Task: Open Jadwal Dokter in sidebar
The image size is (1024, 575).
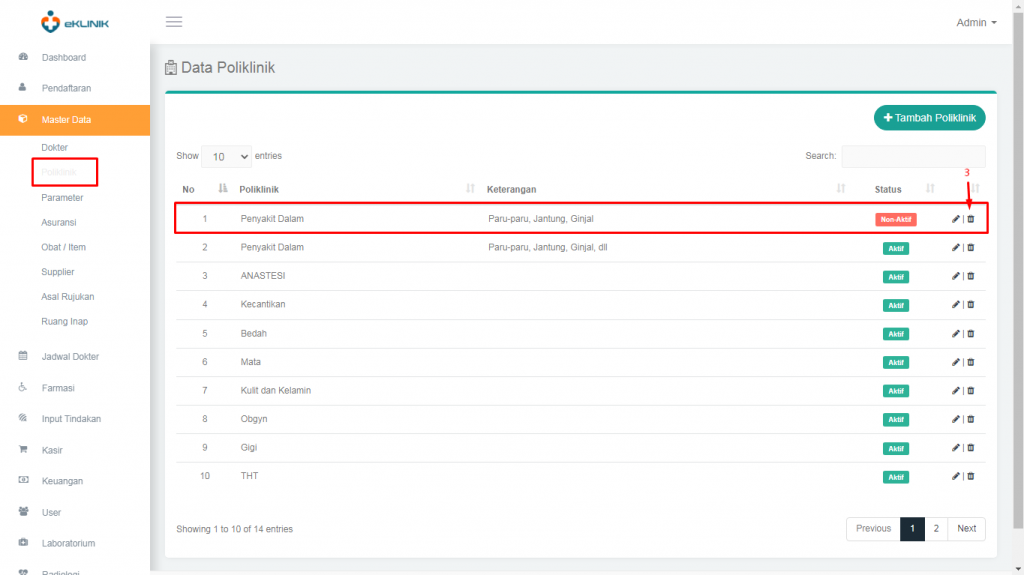Action: click(x=70, y=357)
